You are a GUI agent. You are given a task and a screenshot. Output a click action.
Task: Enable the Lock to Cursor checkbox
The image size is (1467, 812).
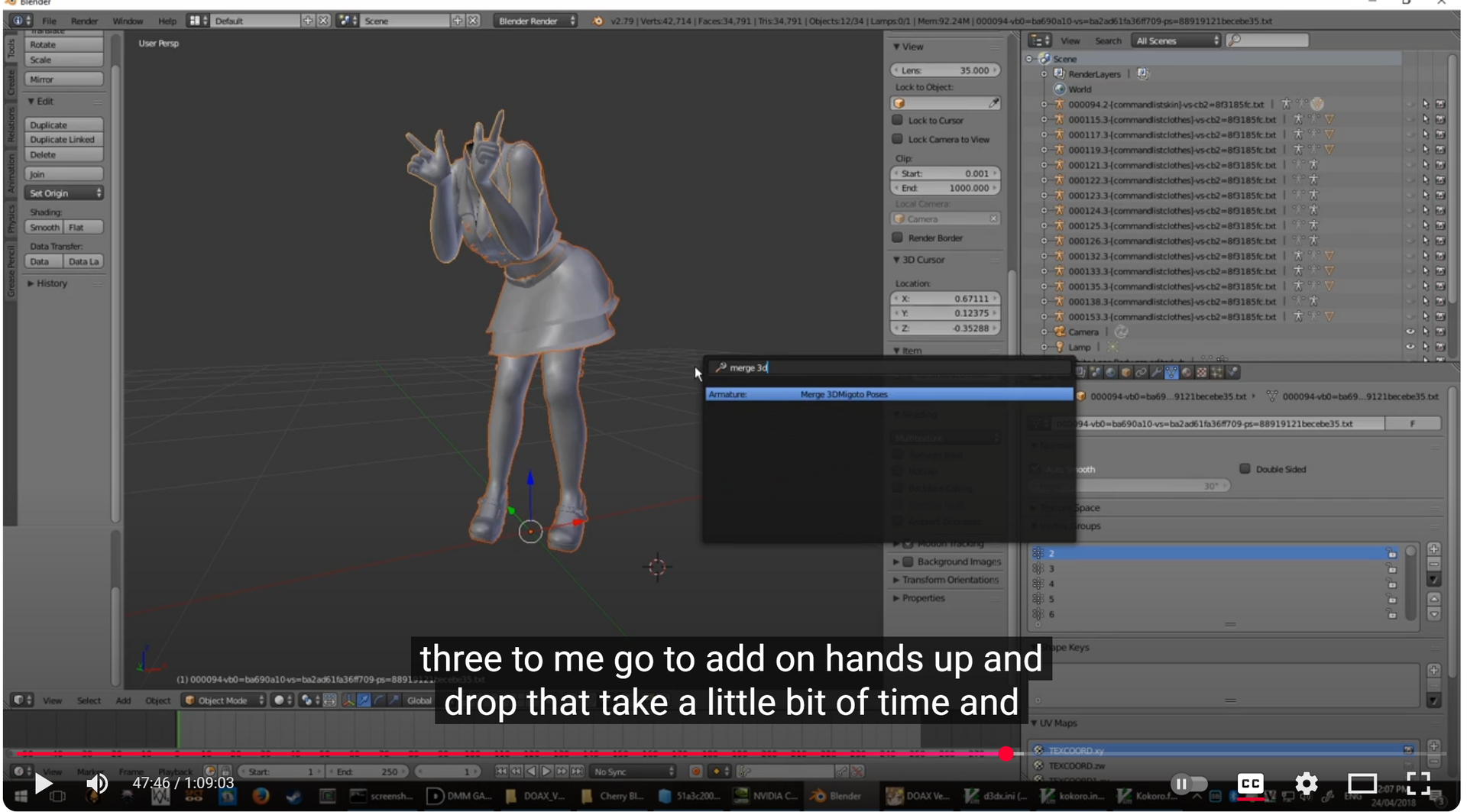[x=898, y=120]
